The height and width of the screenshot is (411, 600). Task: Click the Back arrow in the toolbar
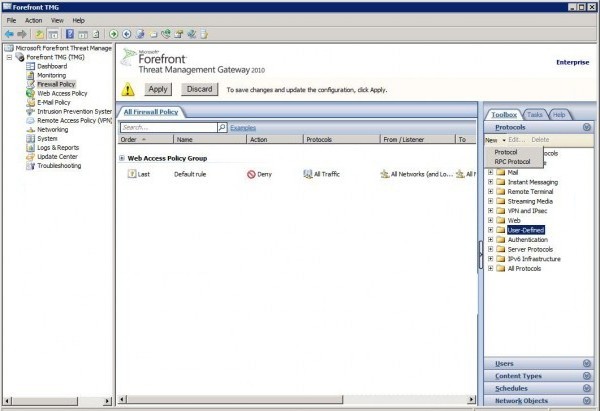point(9,33)
